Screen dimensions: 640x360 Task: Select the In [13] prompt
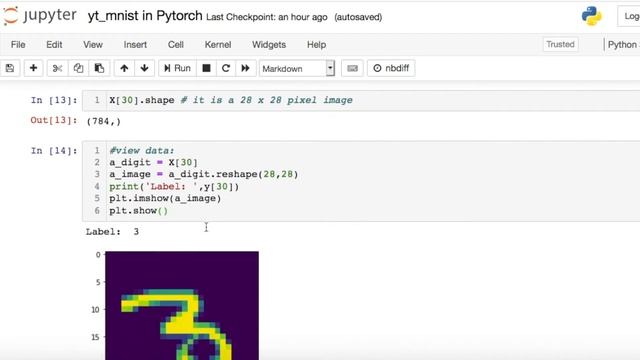54,100
